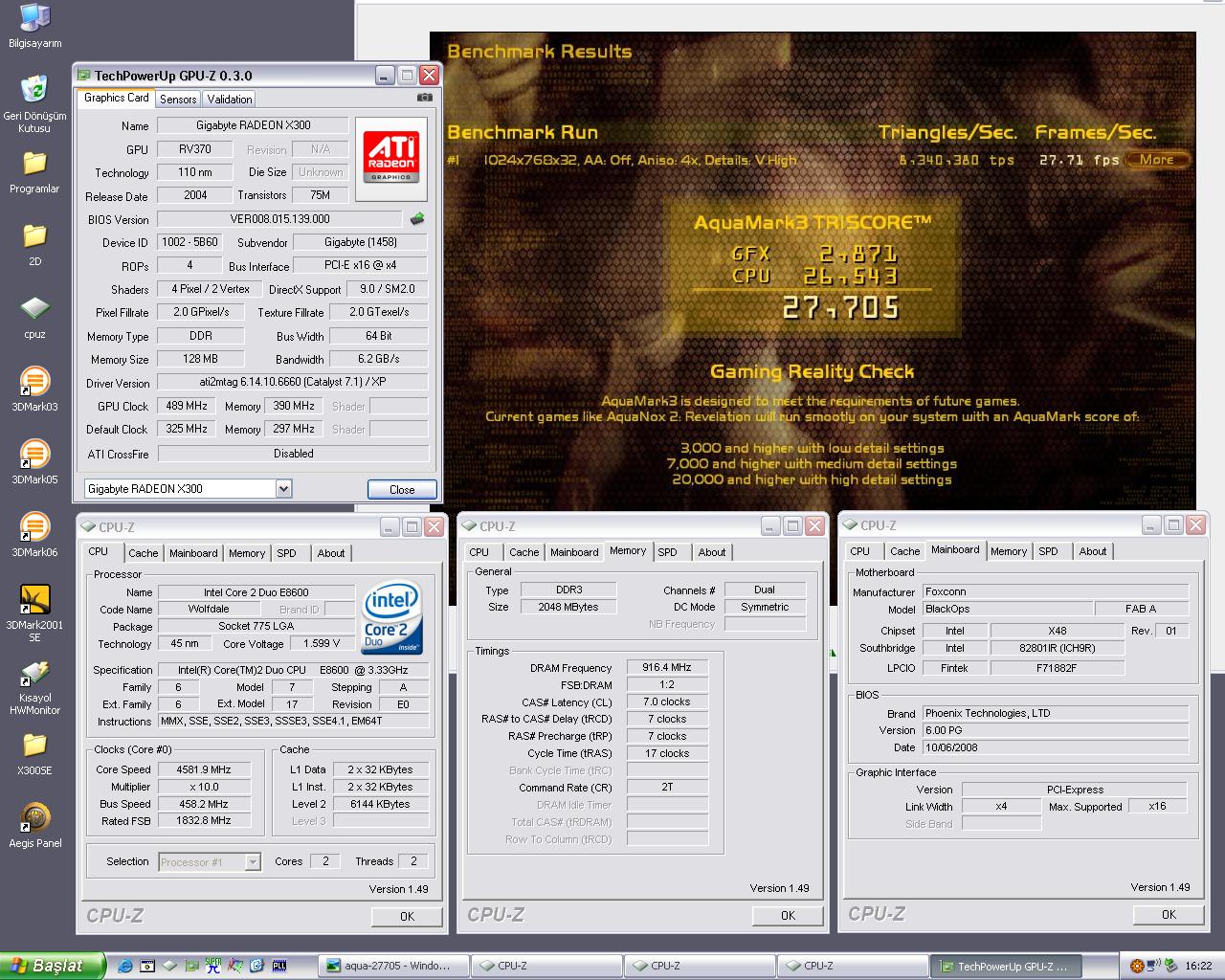This screenshot has width=1225, height=980.
Task: Click the Close button in GPU-Z
Action: [x=402, y=489]
